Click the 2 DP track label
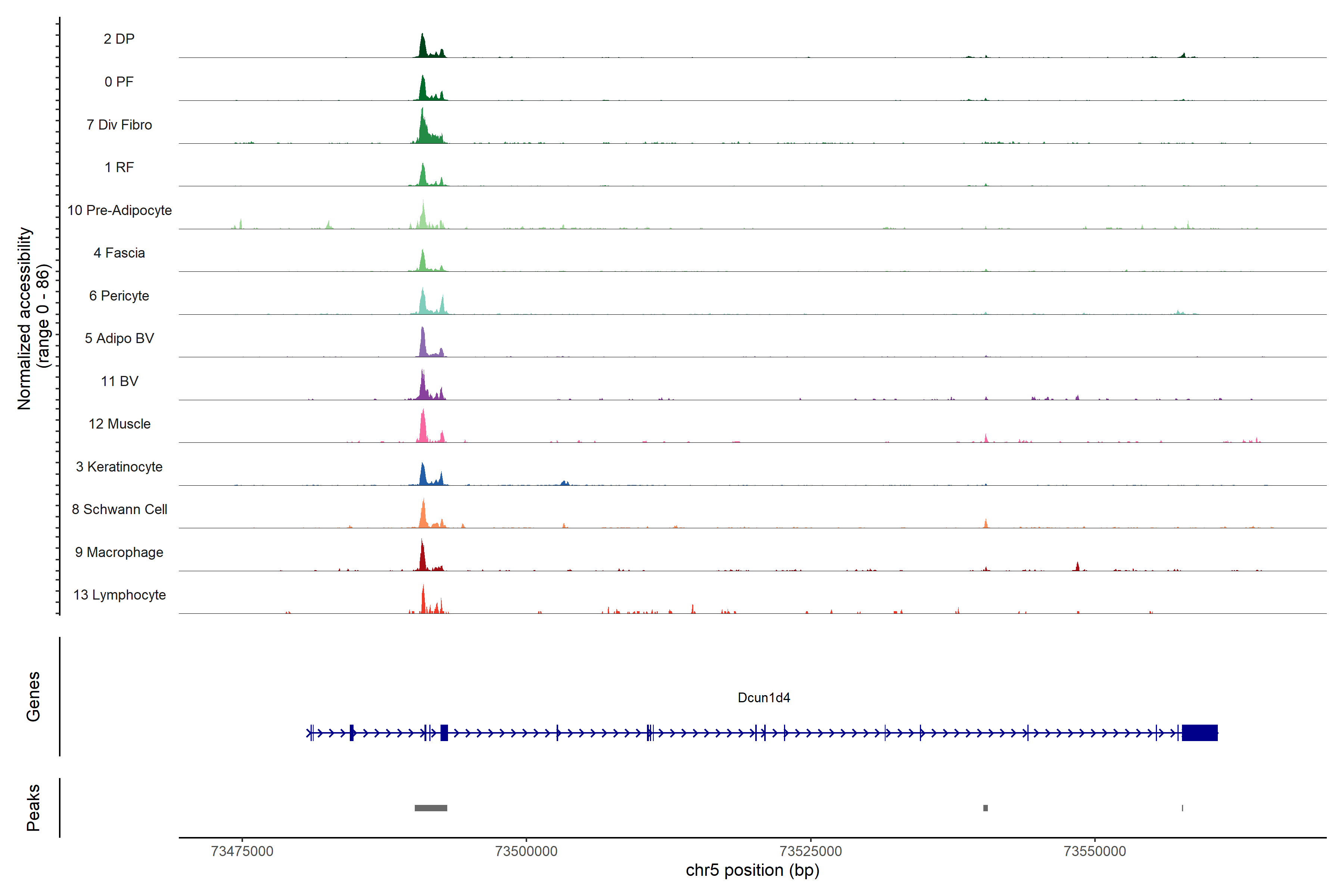This screenshot has width=1344, height=896. [119, 39]
